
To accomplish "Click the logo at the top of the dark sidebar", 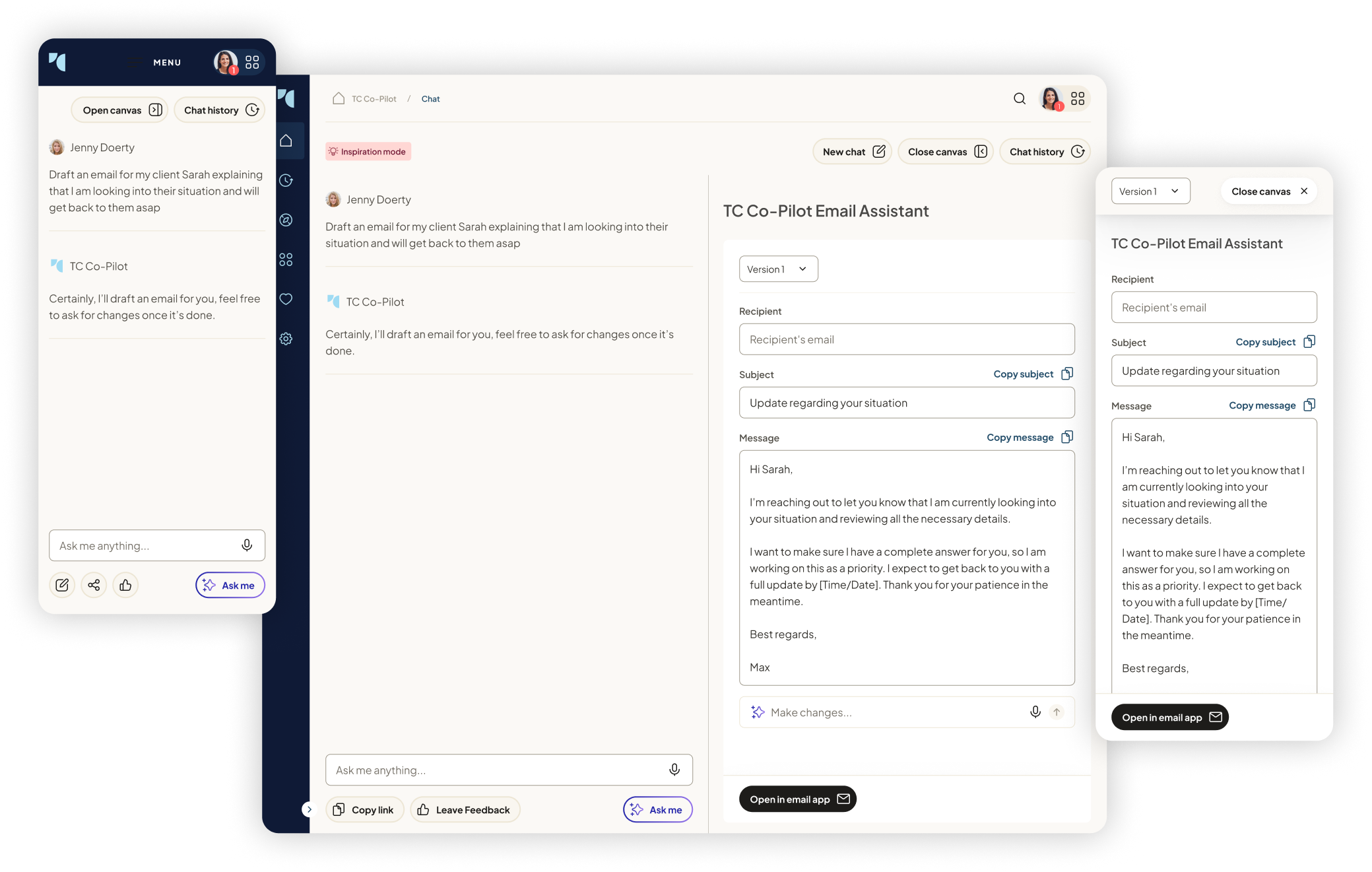I will (286, 98).
